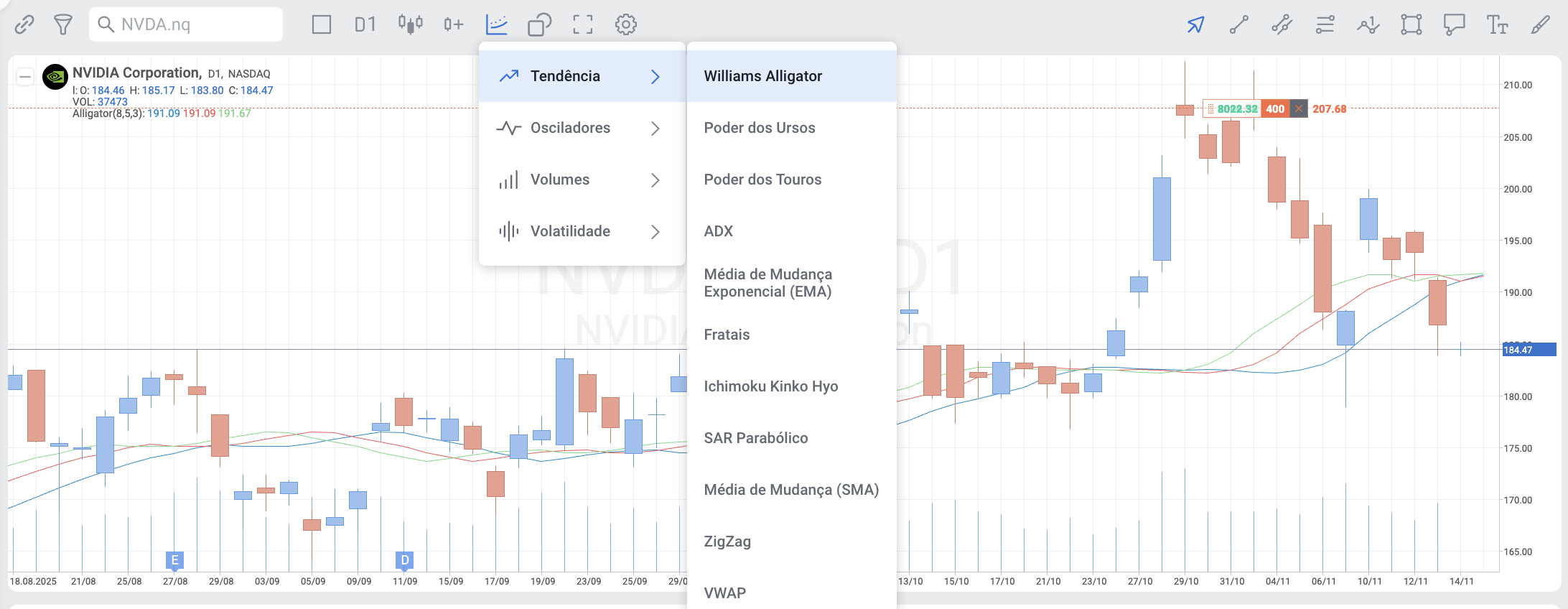Click the 400 order quantity label

pos(1275,109)
